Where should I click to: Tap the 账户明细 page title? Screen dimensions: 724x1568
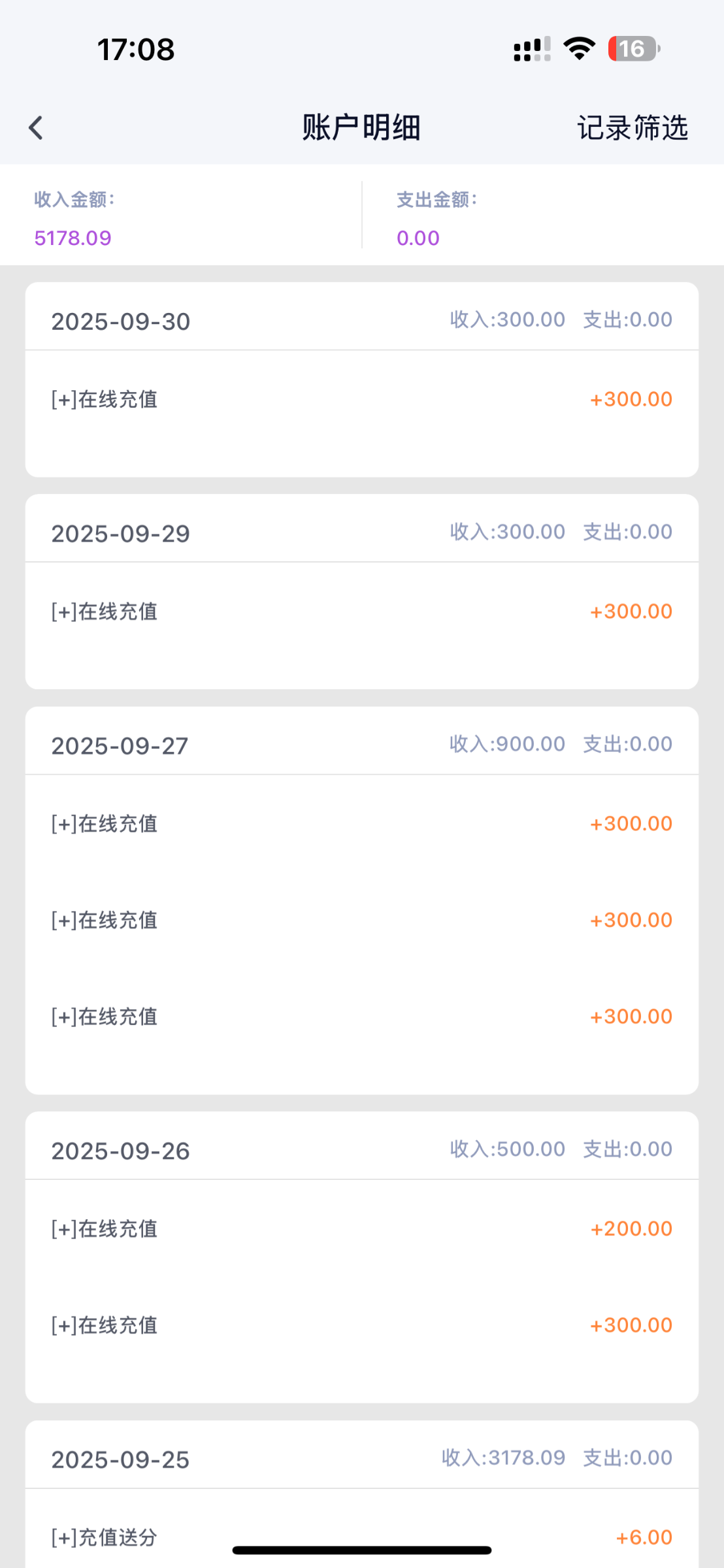click(361, 127)
